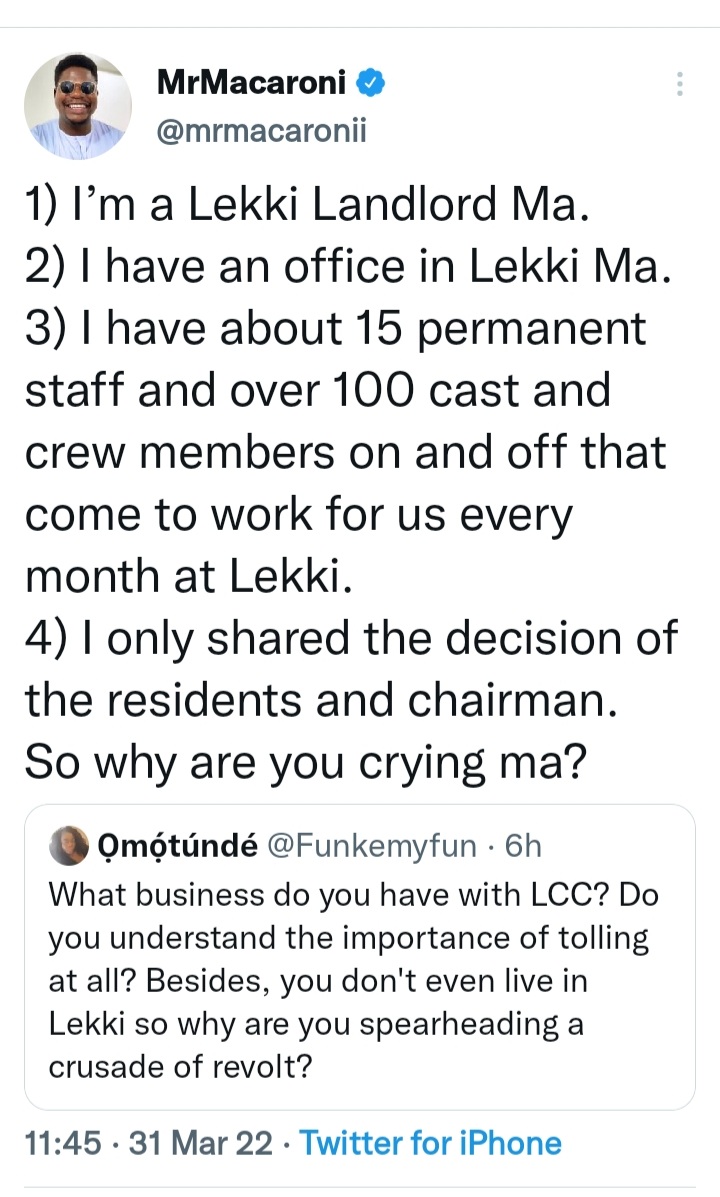
Task: Click the MrMacaroni display name
Action: [x=251, y=85]
